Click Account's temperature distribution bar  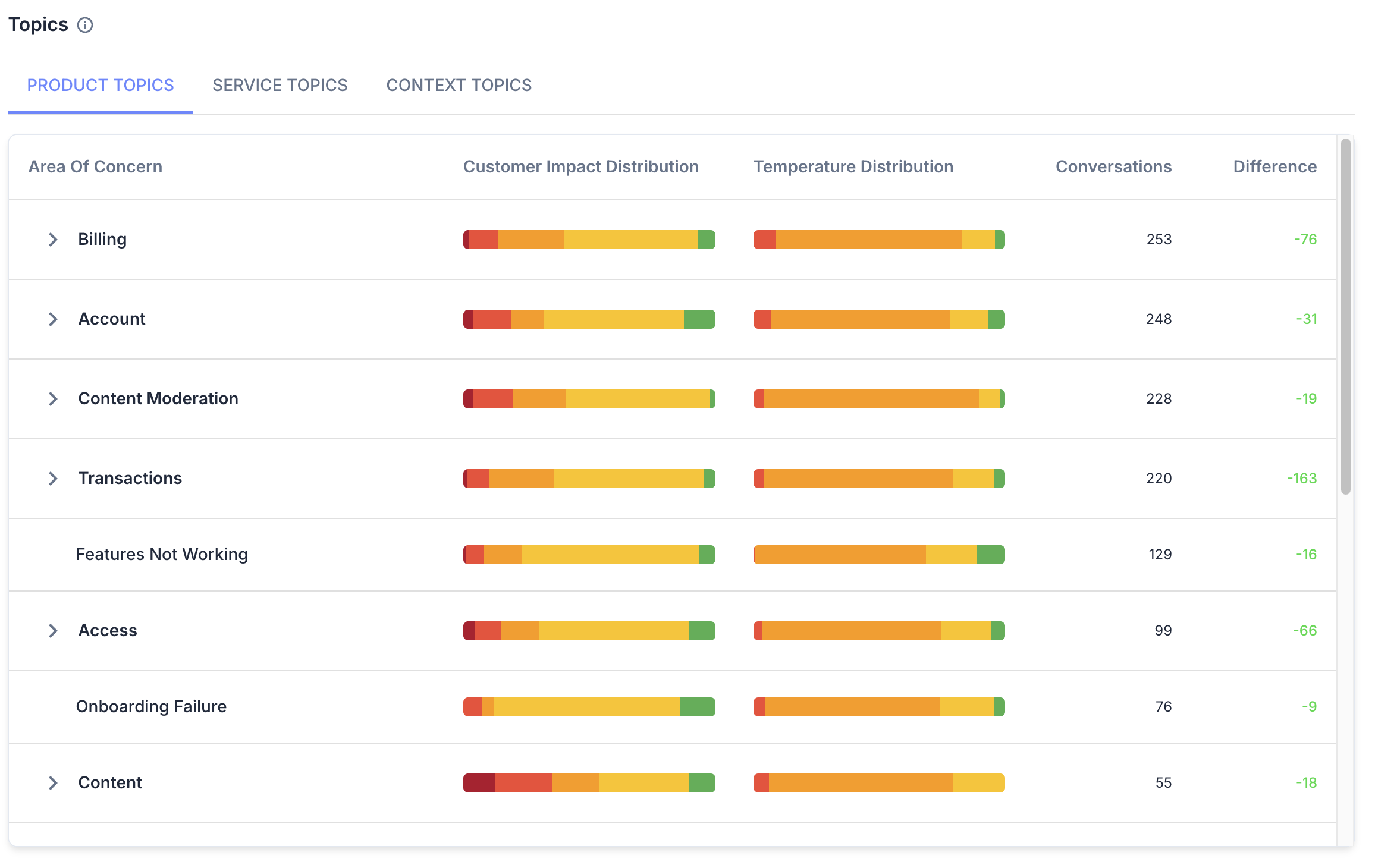pos(879,319)
